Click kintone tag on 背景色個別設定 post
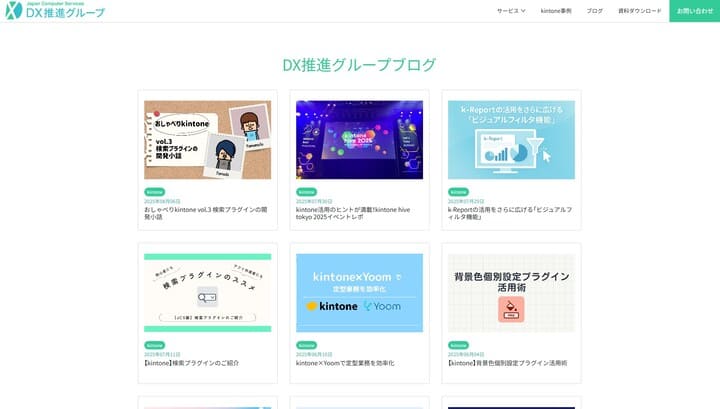Viewport: 720px width, 409px height. 458,344
